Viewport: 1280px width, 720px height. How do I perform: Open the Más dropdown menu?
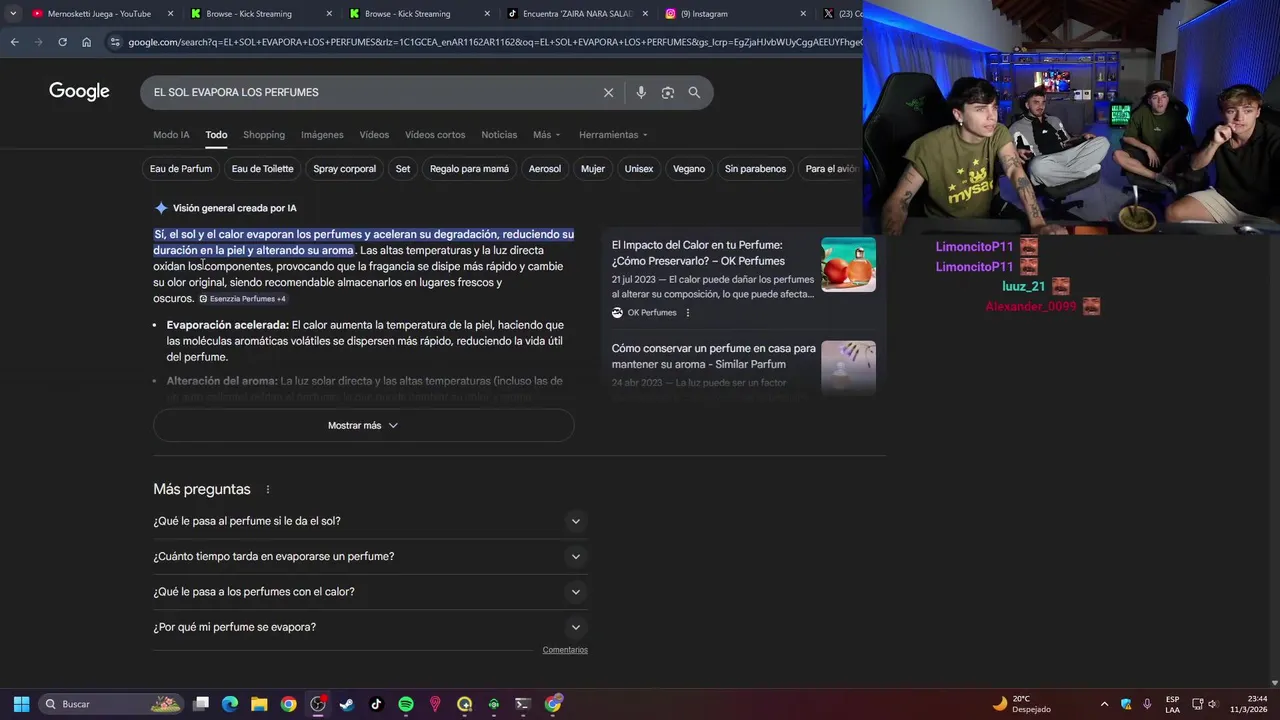tap(546, 135)
